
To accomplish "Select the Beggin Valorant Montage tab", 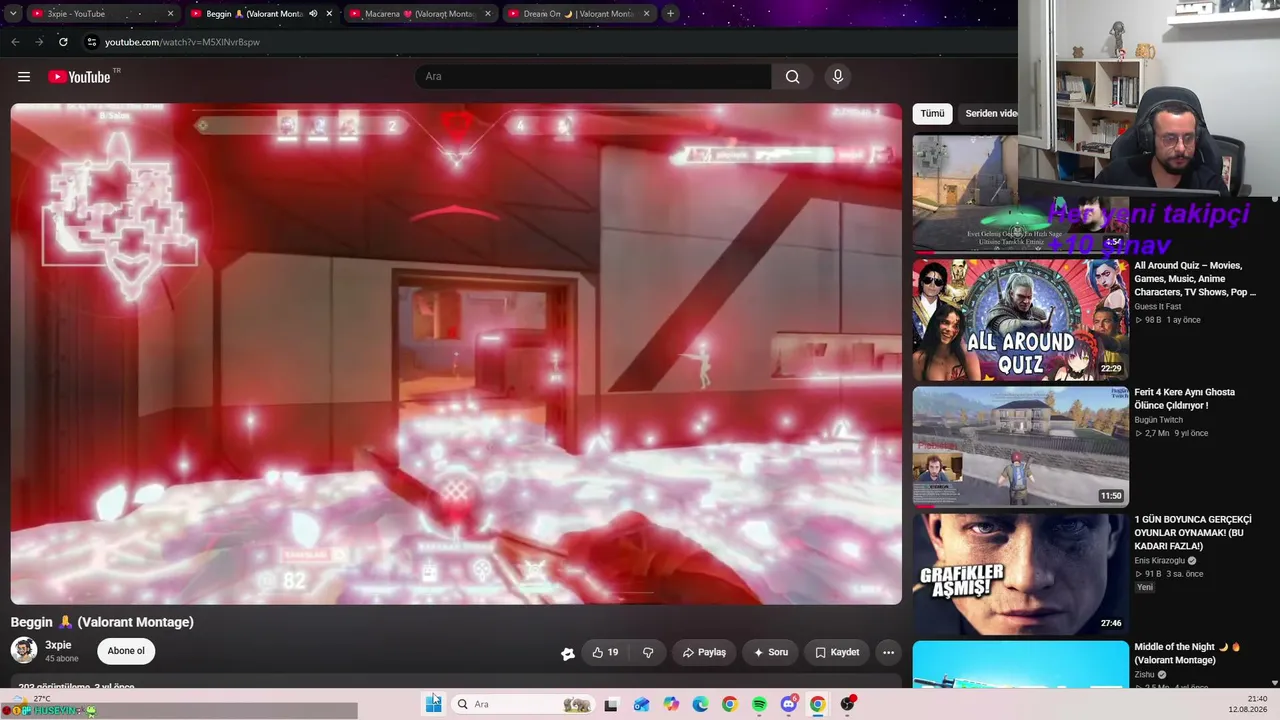I will 260,14.
